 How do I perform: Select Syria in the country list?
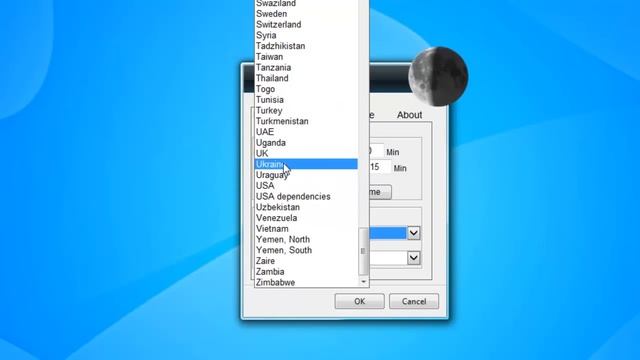(x=306, y=36)
